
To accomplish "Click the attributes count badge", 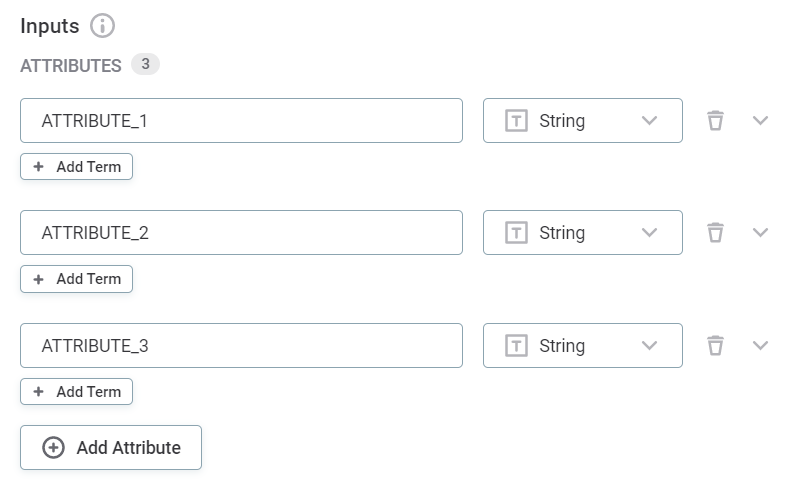I will tap(145, 65).
